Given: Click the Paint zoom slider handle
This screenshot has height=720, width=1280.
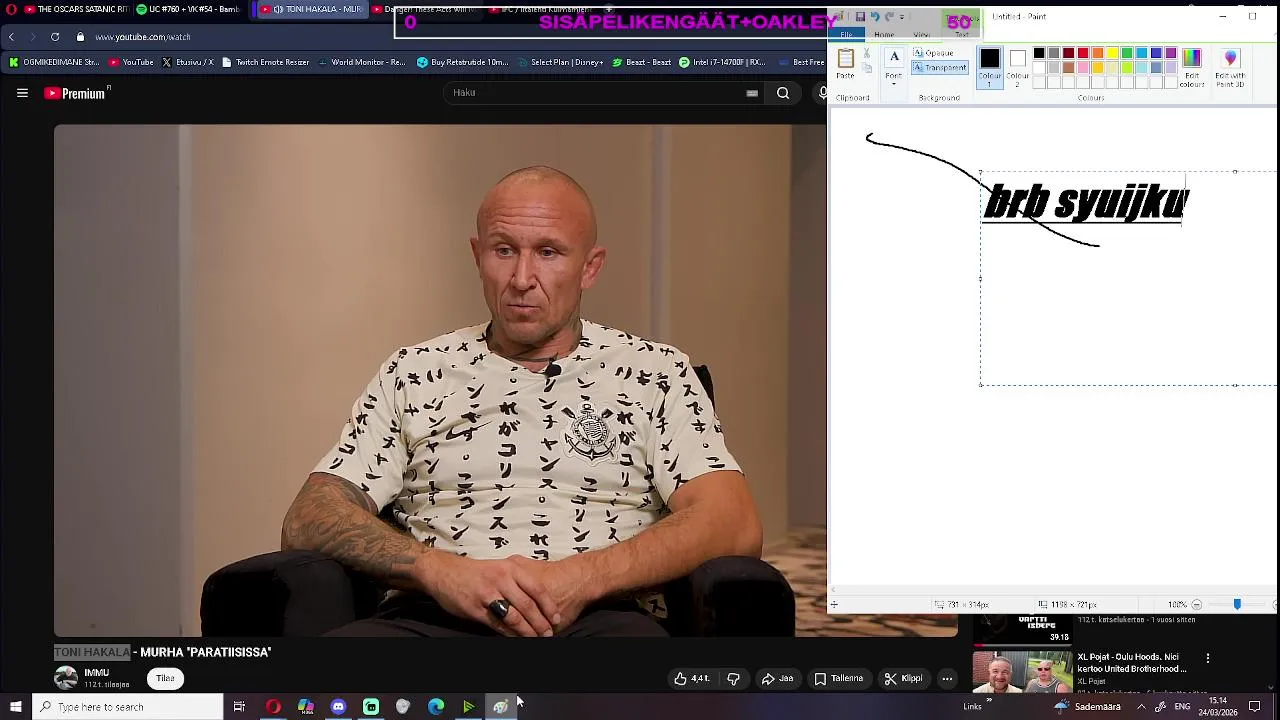Looking at the screenshot, I should click(1237, 604).
